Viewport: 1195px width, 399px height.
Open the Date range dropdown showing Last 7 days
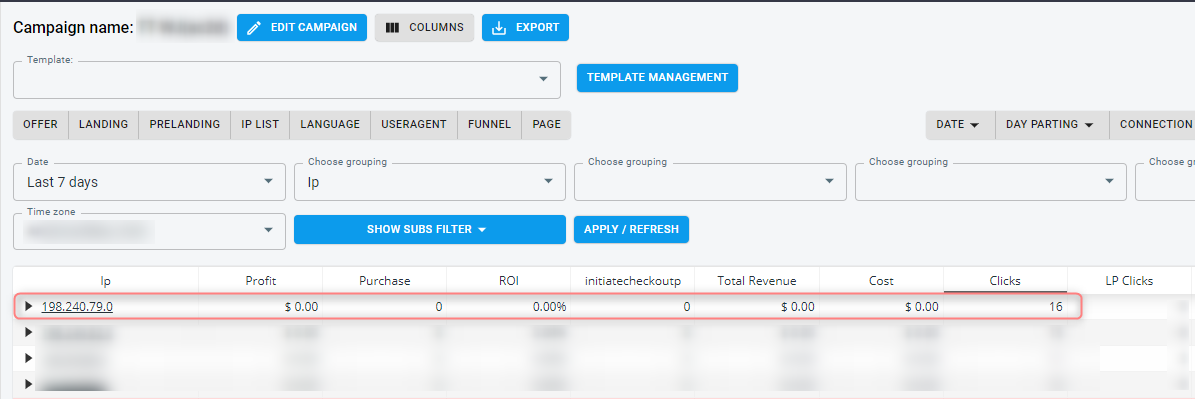pyautogui.click(x=149, y=181)
